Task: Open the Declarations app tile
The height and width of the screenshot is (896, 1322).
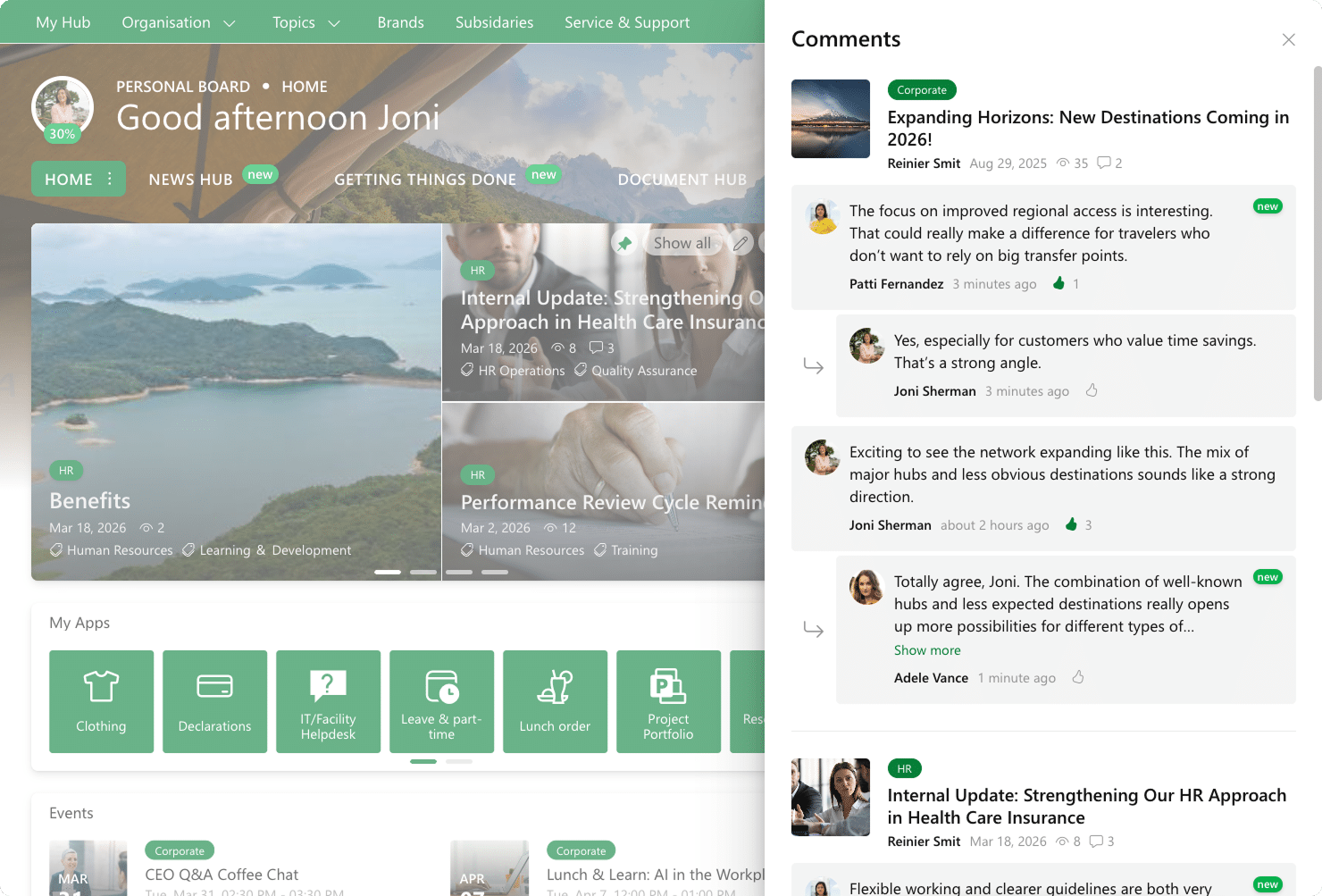Action: (x=214, y=701)
